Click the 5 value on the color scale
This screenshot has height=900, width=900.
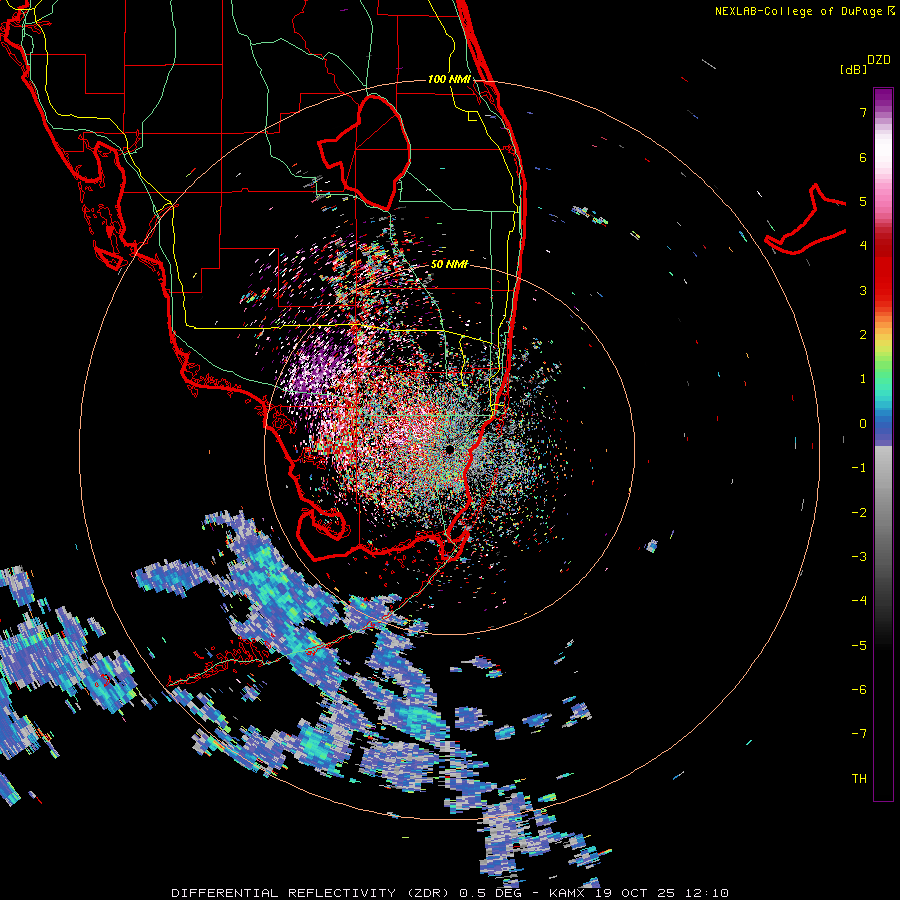click(x=863, y=201)
